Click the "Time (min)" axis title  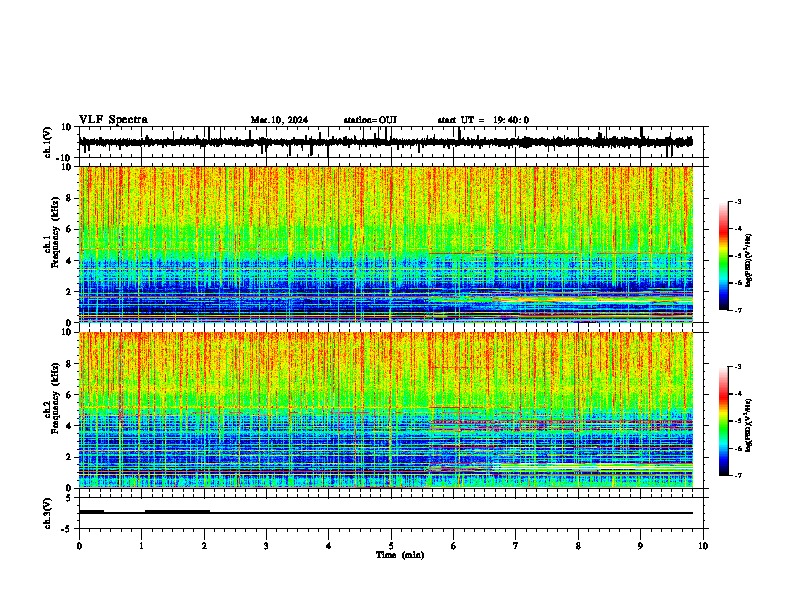400,555
